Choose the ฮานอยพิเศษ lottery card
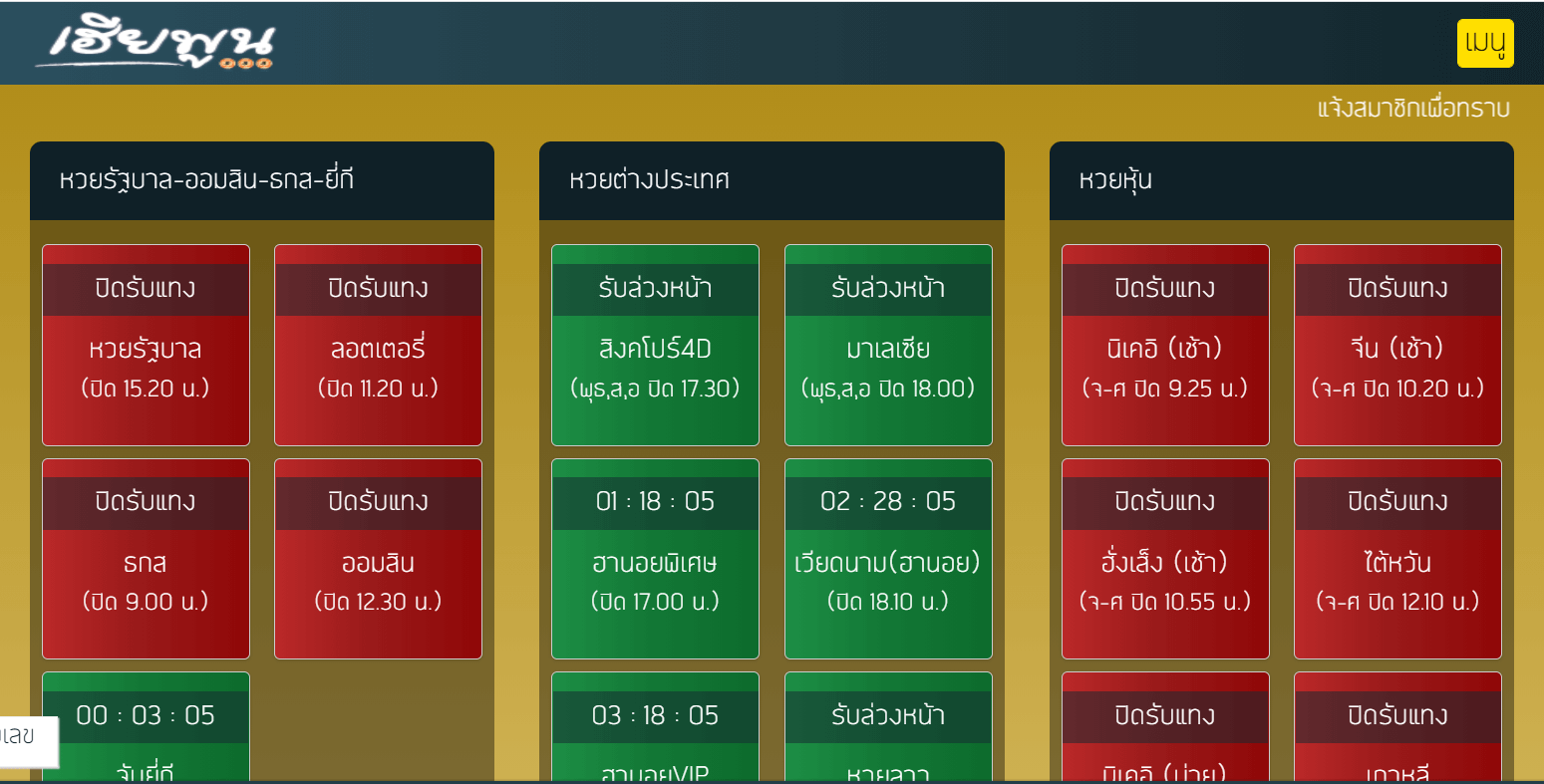This screenshot has width=1544, height=784. [655, 559]
